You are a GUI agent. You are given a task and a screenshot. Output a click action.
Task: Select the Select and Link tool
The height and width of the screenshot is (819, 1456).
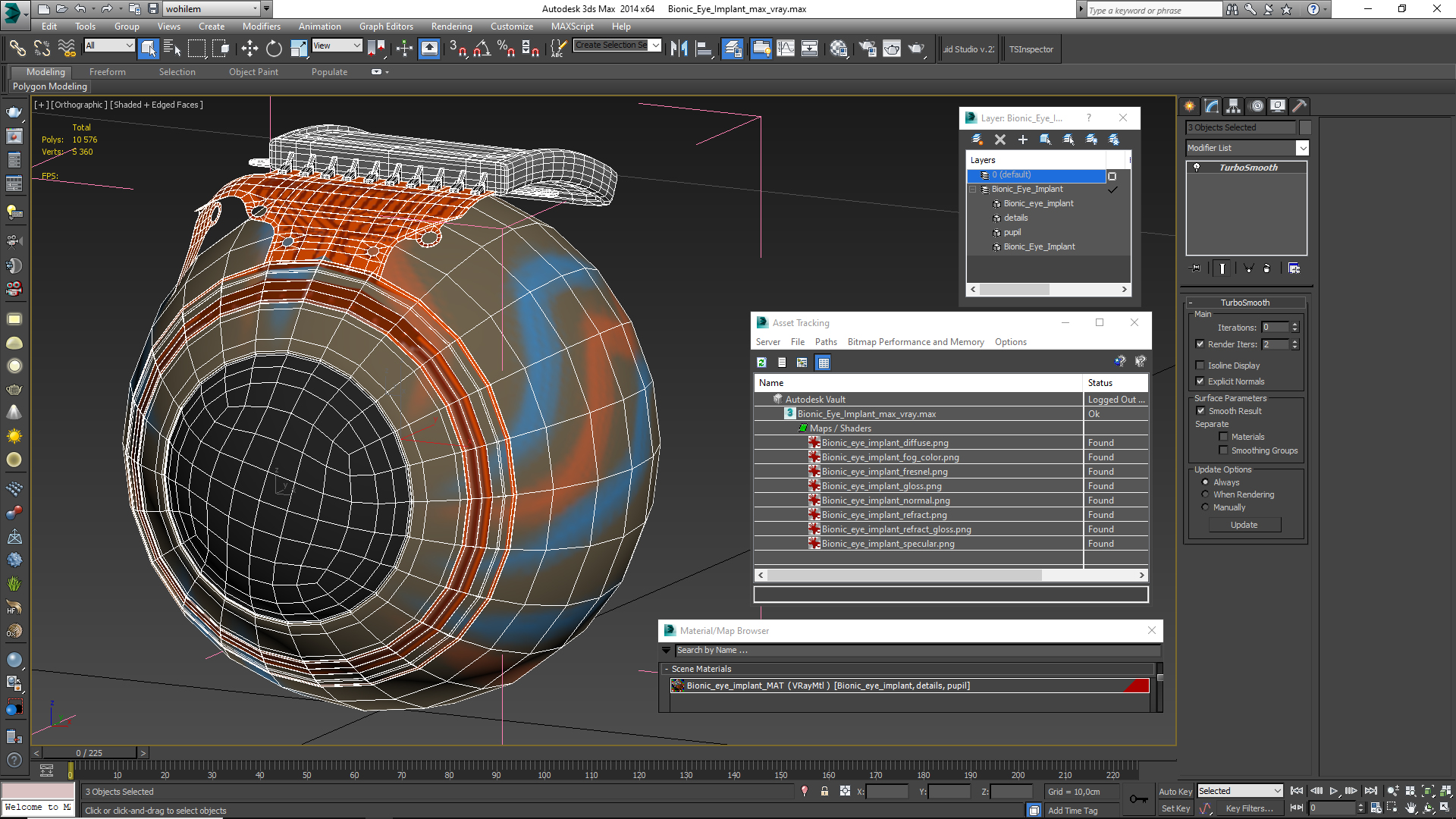point(17,49)
